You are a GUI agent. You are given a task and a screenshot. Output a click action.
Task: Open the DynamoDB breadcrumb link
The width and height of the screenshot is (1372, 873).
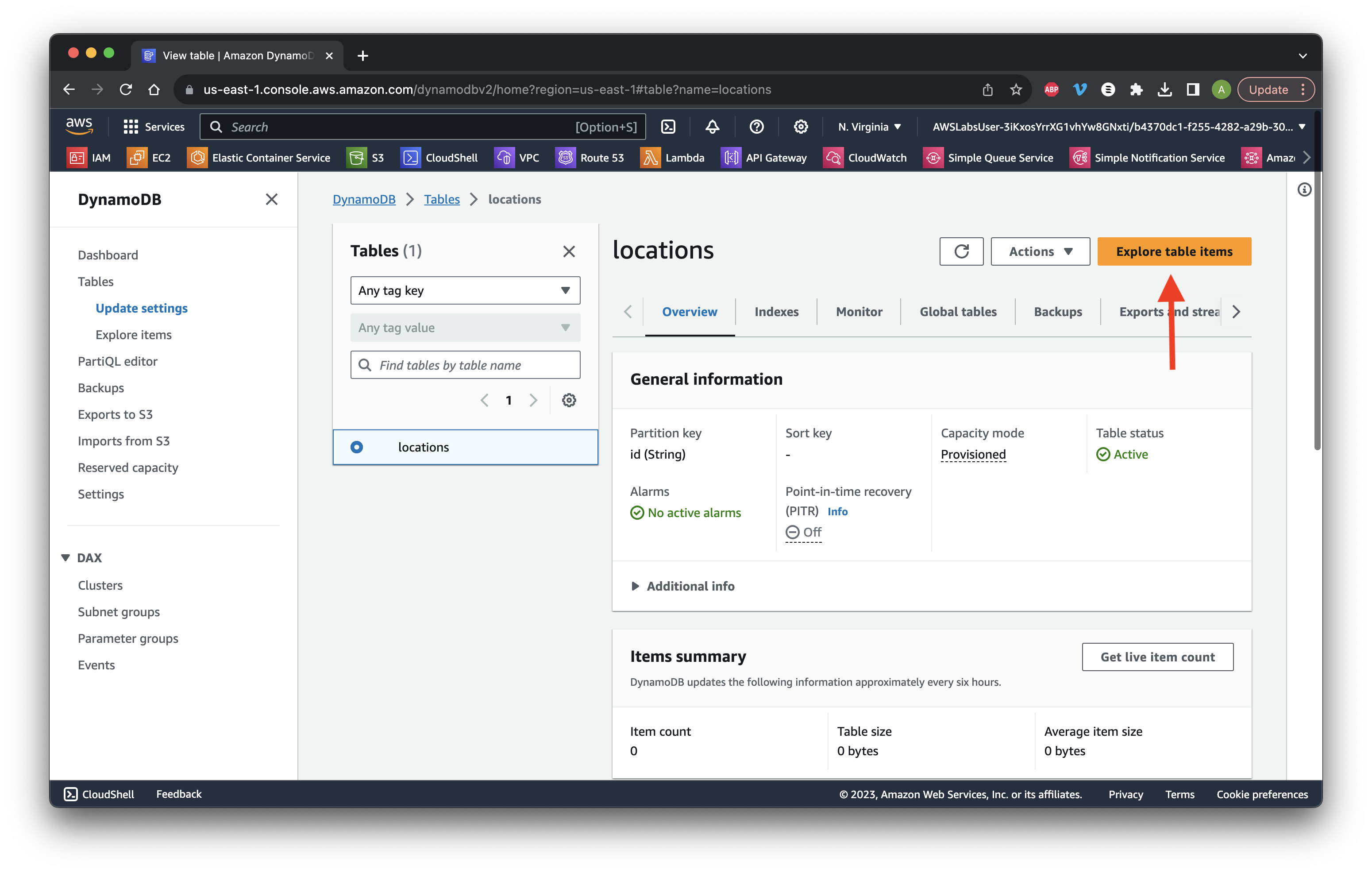pos(364,200)
